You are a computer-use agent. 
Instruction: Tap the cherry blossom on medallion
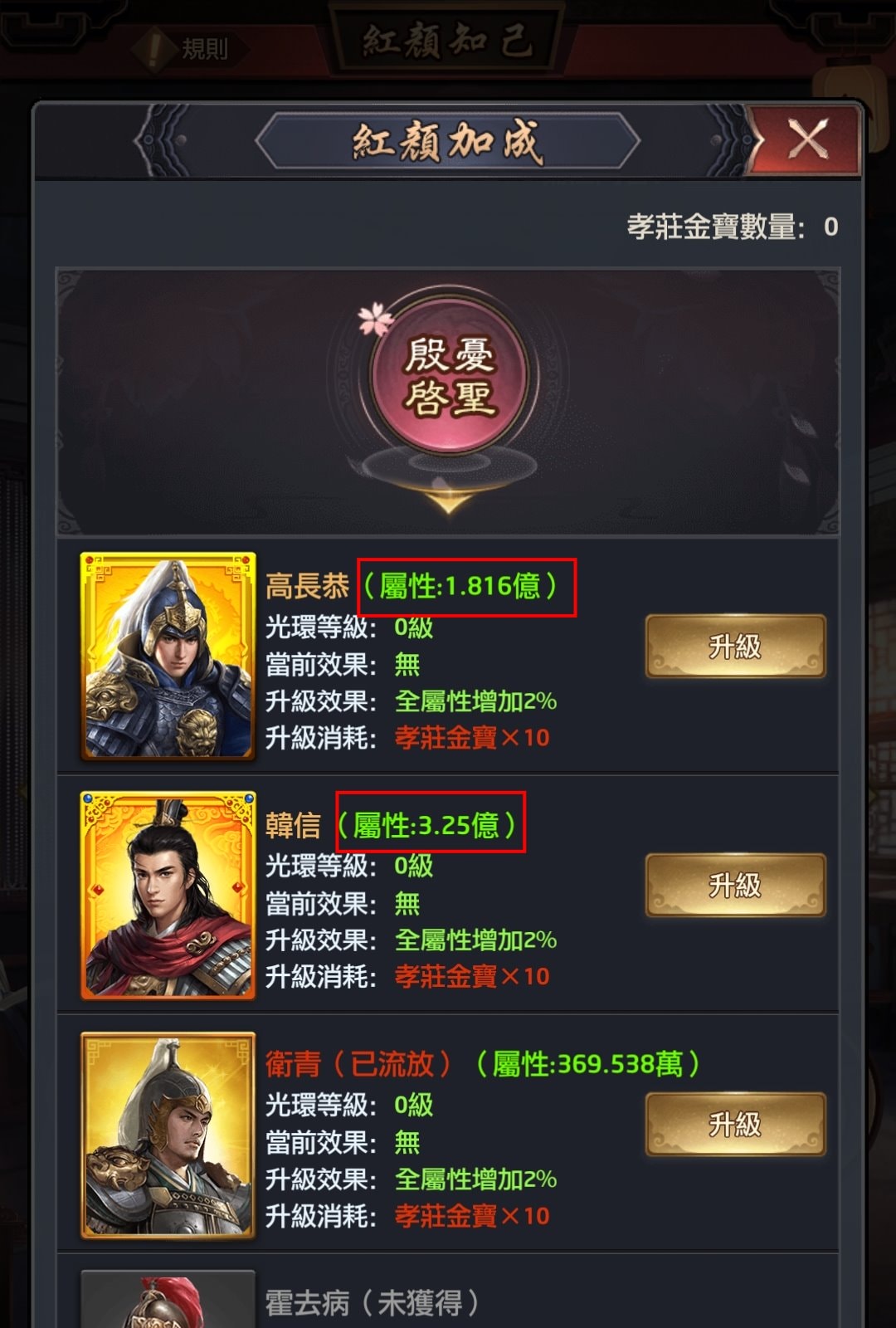point(376,320)
